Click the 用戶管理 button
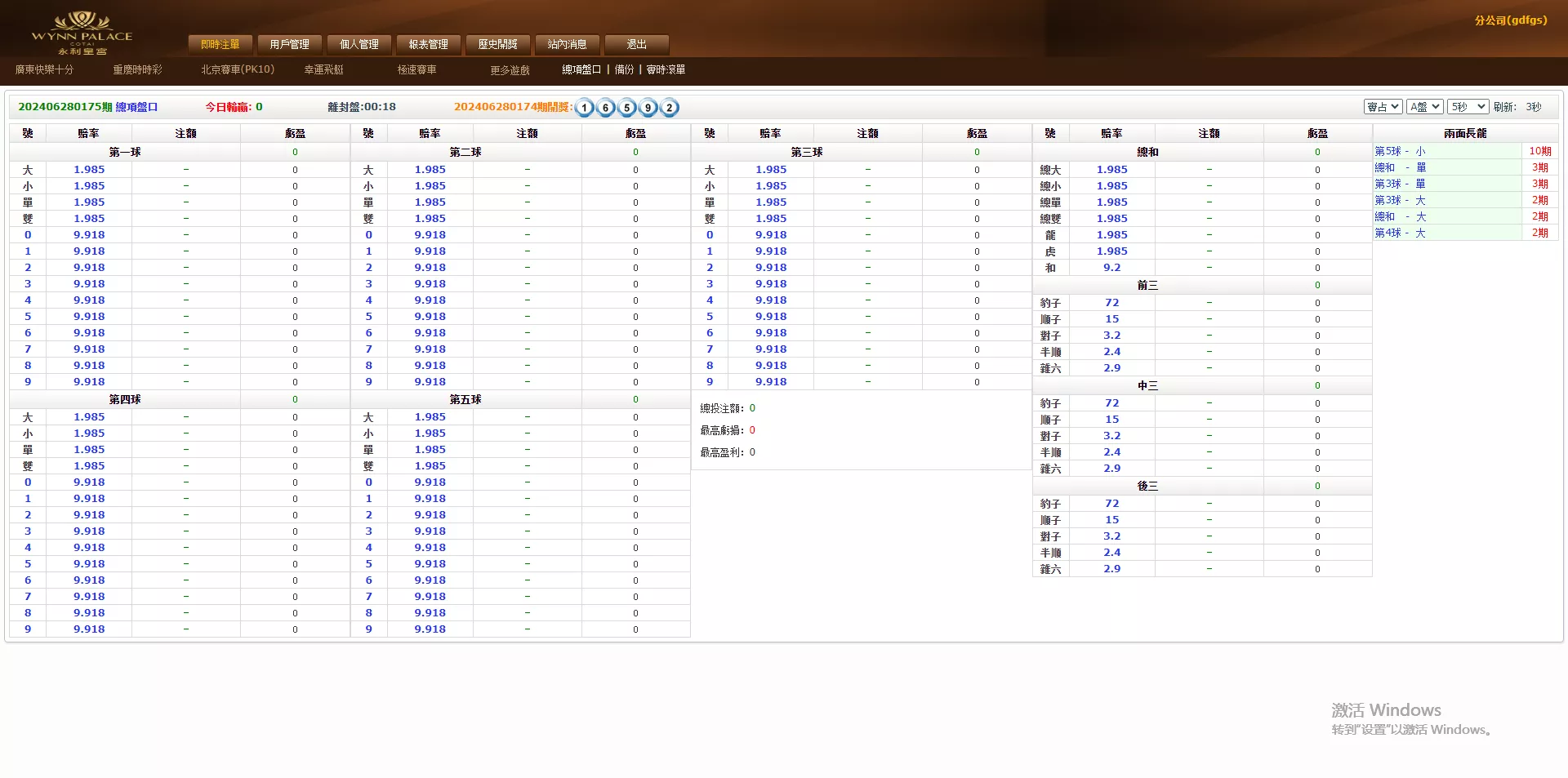1568x778 pixels. point(290,44)
